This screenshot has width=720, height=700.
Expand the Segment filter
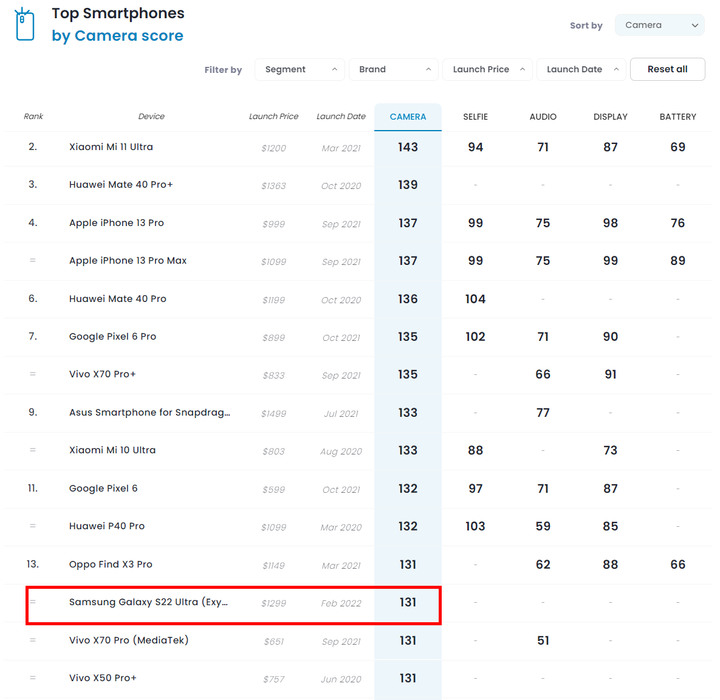point(299,69)
